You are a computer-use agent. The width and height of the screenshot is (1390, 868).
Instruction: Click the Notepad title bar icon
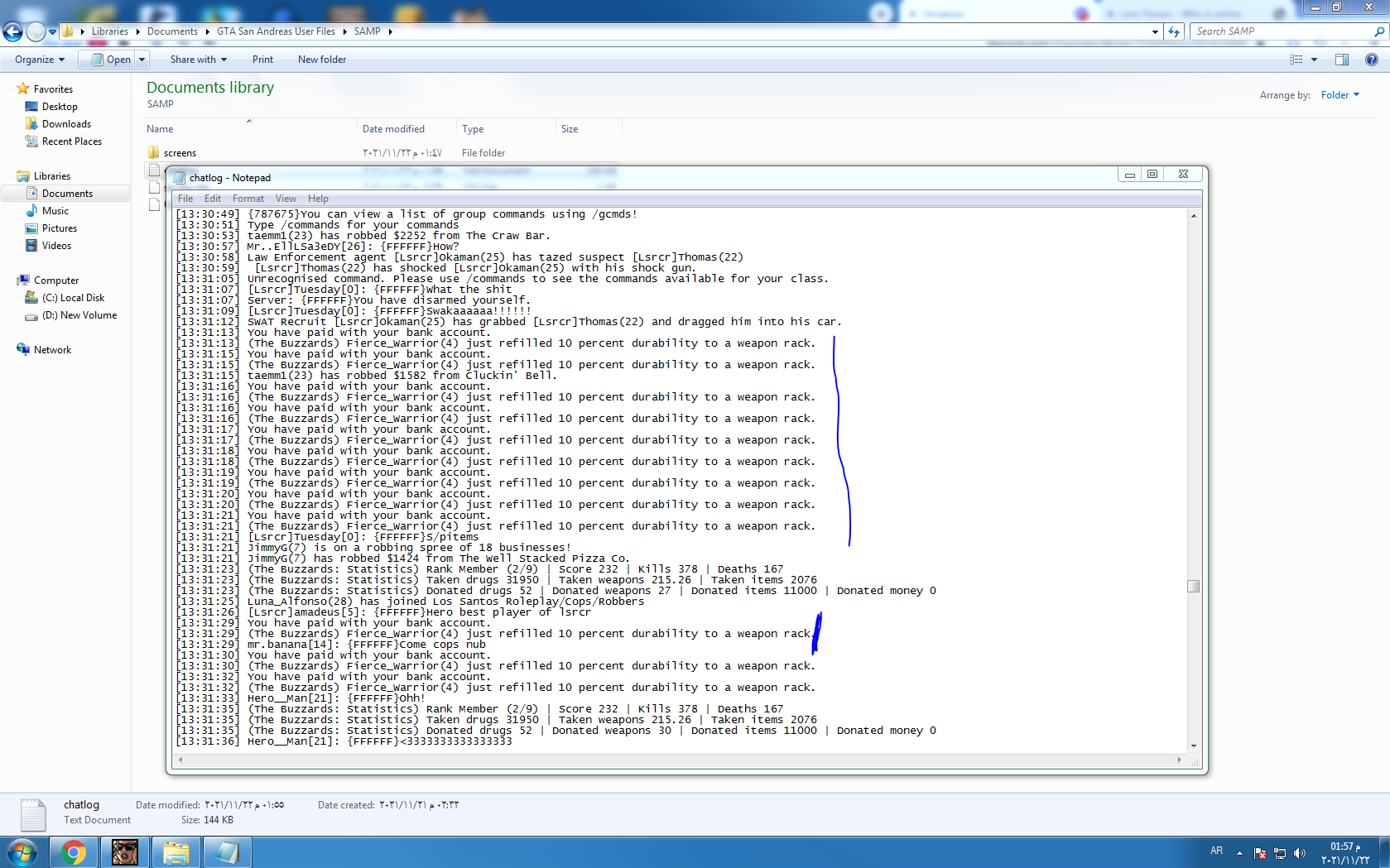coord(179,177)
